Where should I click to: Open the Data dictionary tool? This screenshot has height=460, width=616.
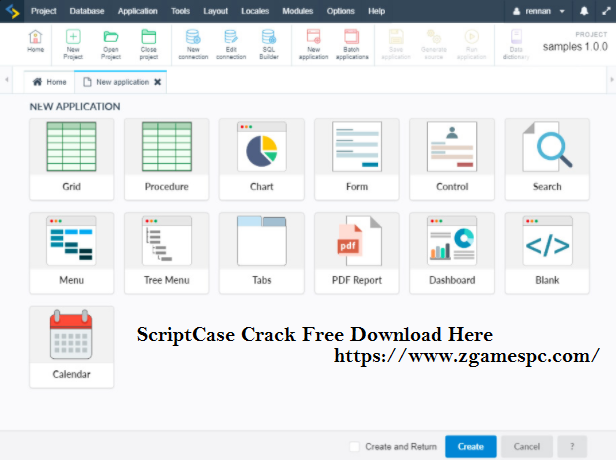516,44
